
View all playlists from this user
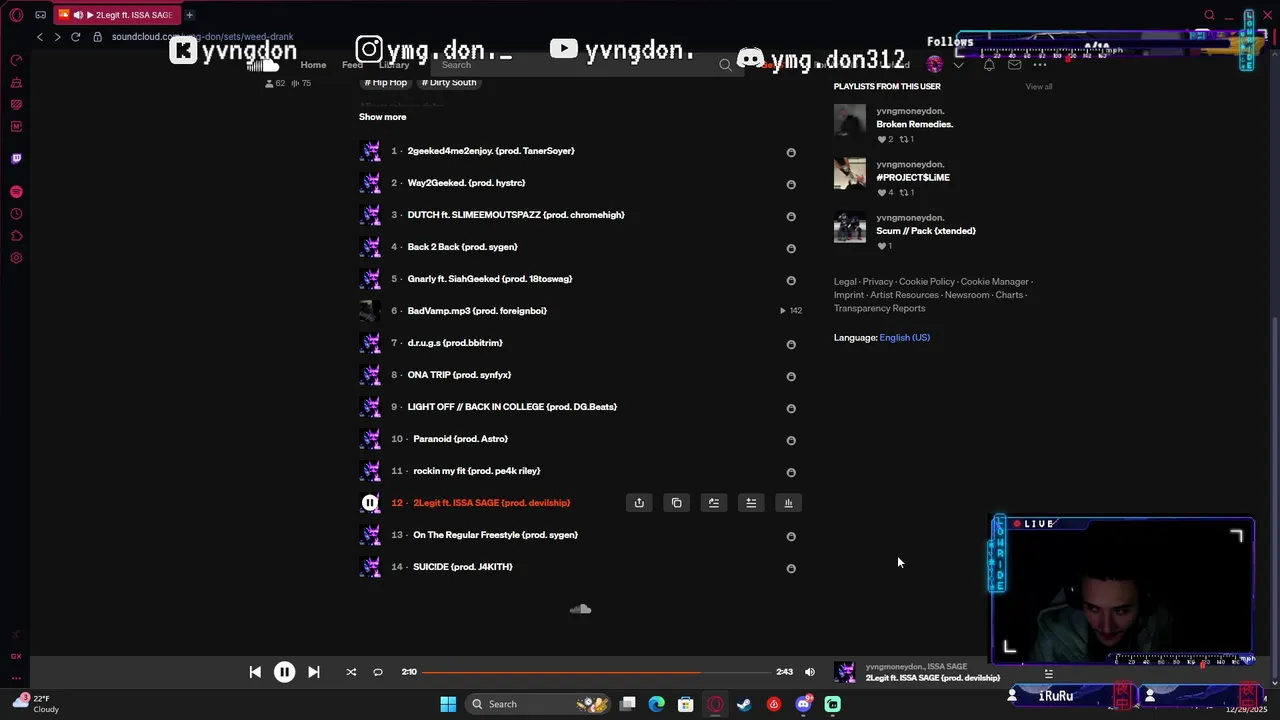pos(1039,87)
